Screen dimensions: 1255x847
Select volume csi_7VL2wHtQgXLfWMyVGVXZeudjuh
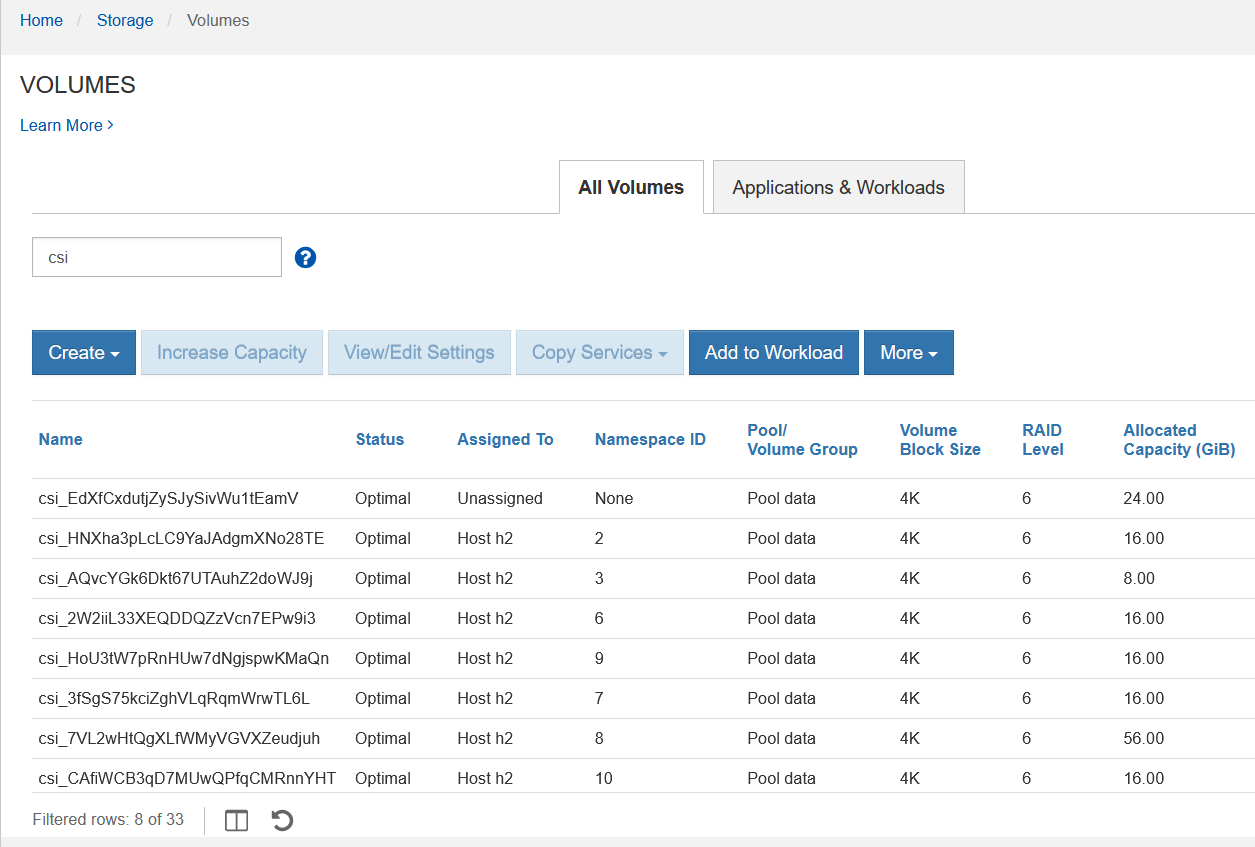[180, 738]
